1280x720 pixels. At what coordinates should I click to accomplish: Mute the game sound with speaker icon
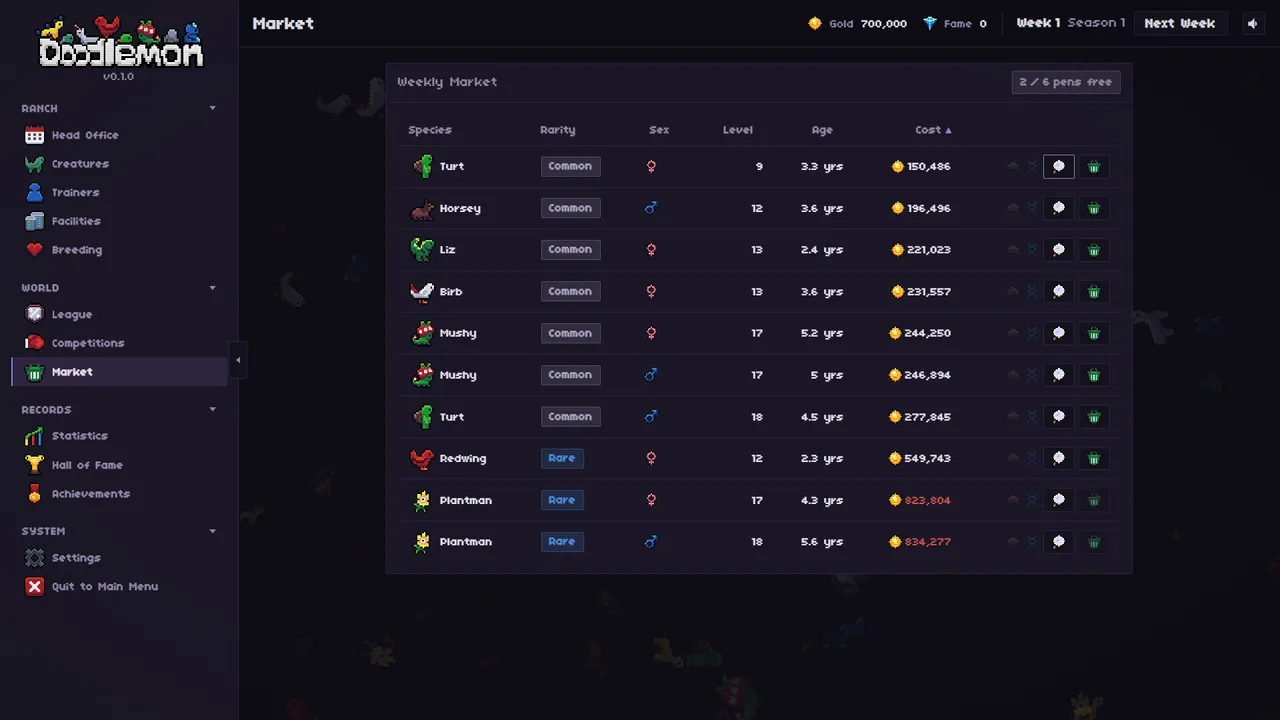tap(1253, 23)
